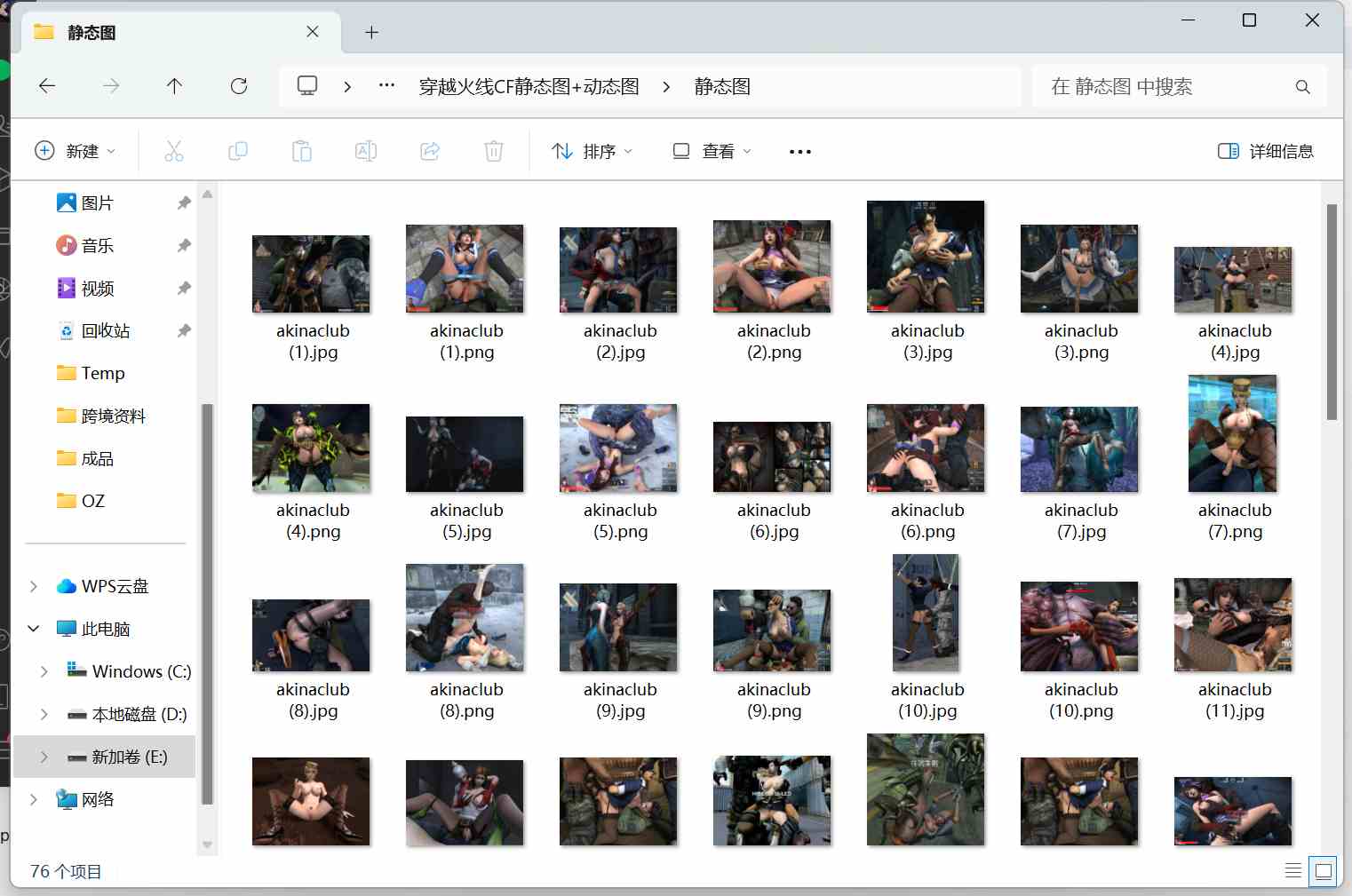Click the Copy icon in the toolbar
The width and height of the screenshot is (1352, 896).
tap(237, 151)
